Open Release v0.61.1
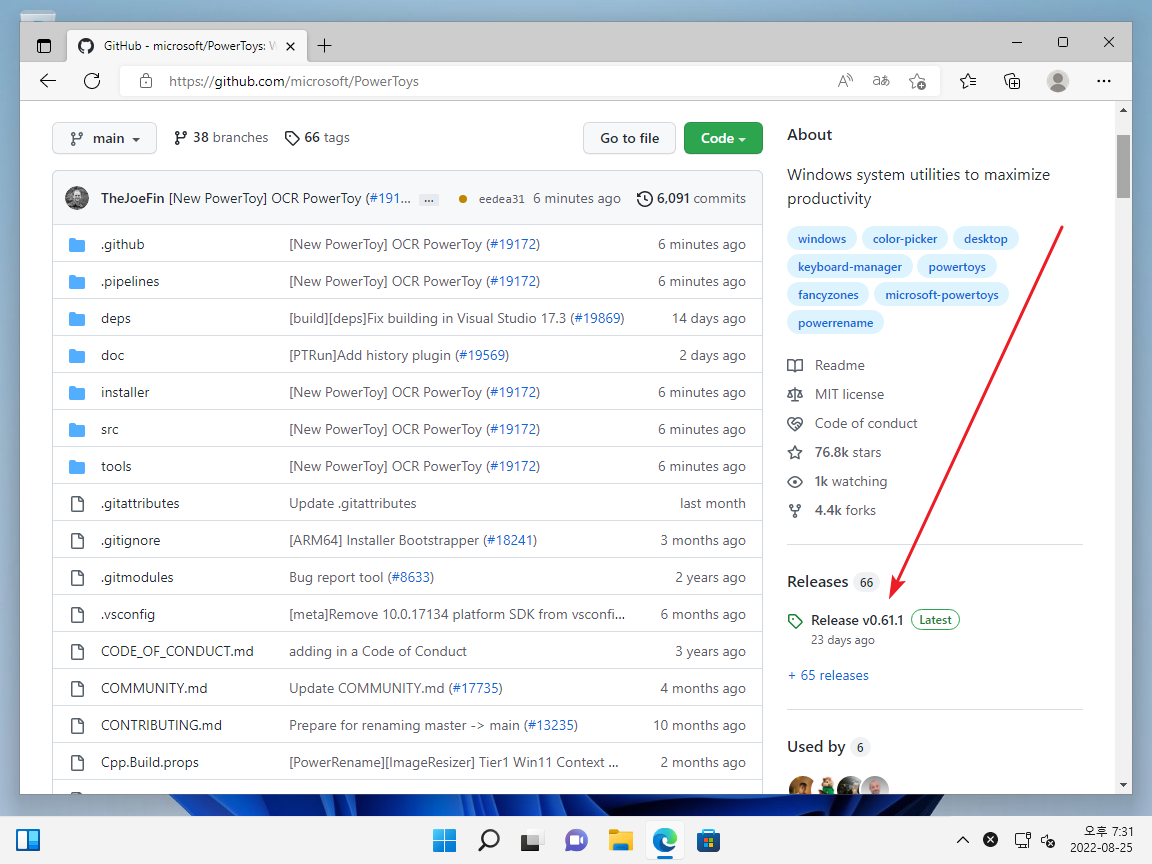 [x=857, y=620]
